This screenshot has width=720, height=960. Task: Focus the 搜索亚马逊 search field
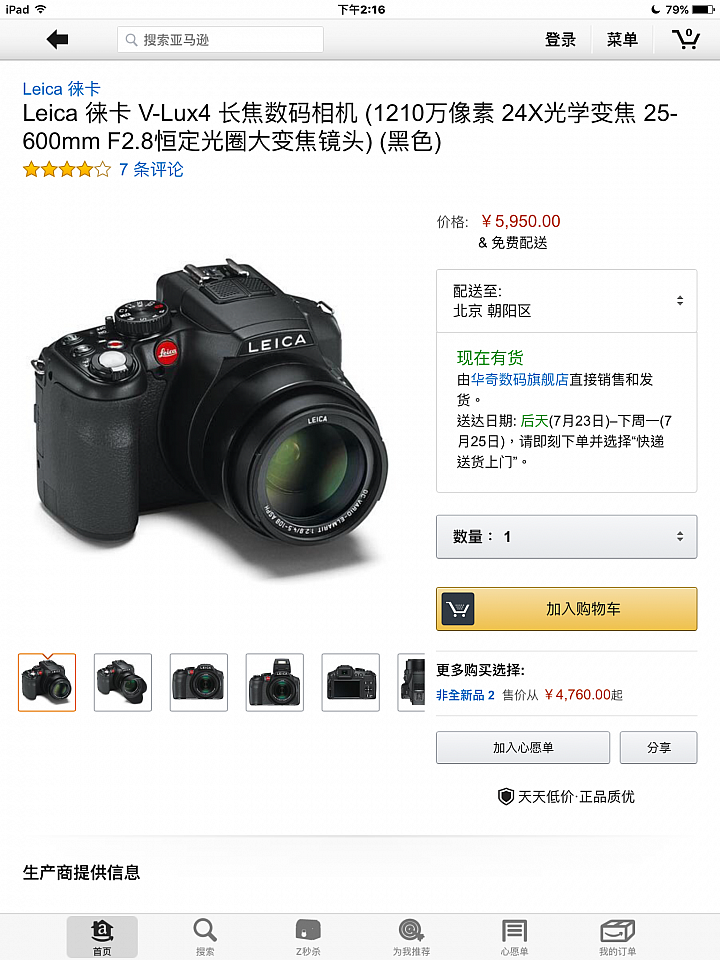(220, 40)
